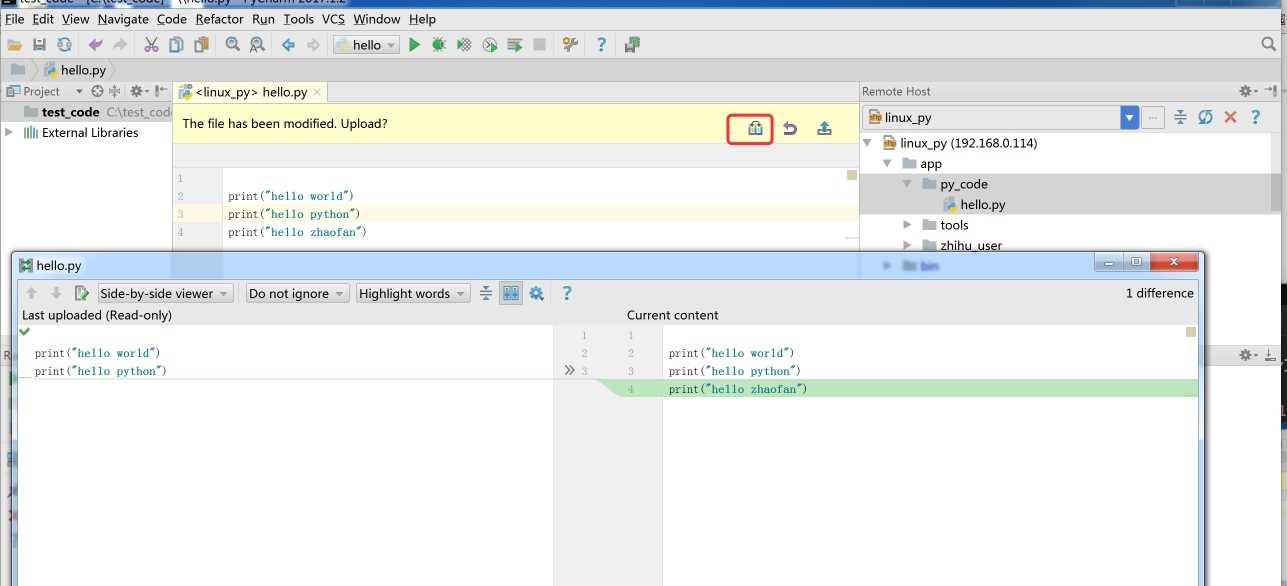
Task: Open the Side-by-side viewer dropdown
Action: tap(165, 293)
